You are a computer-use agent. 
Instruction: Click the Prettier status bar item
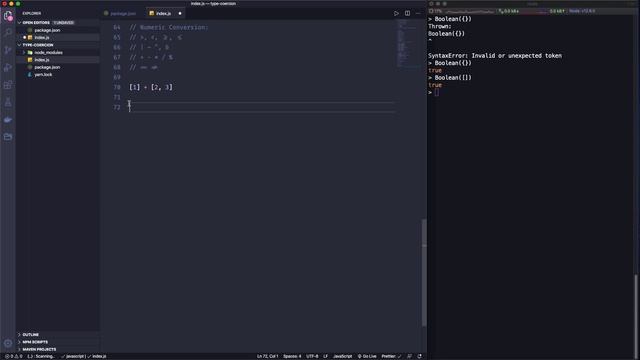[x=391, y=356]
